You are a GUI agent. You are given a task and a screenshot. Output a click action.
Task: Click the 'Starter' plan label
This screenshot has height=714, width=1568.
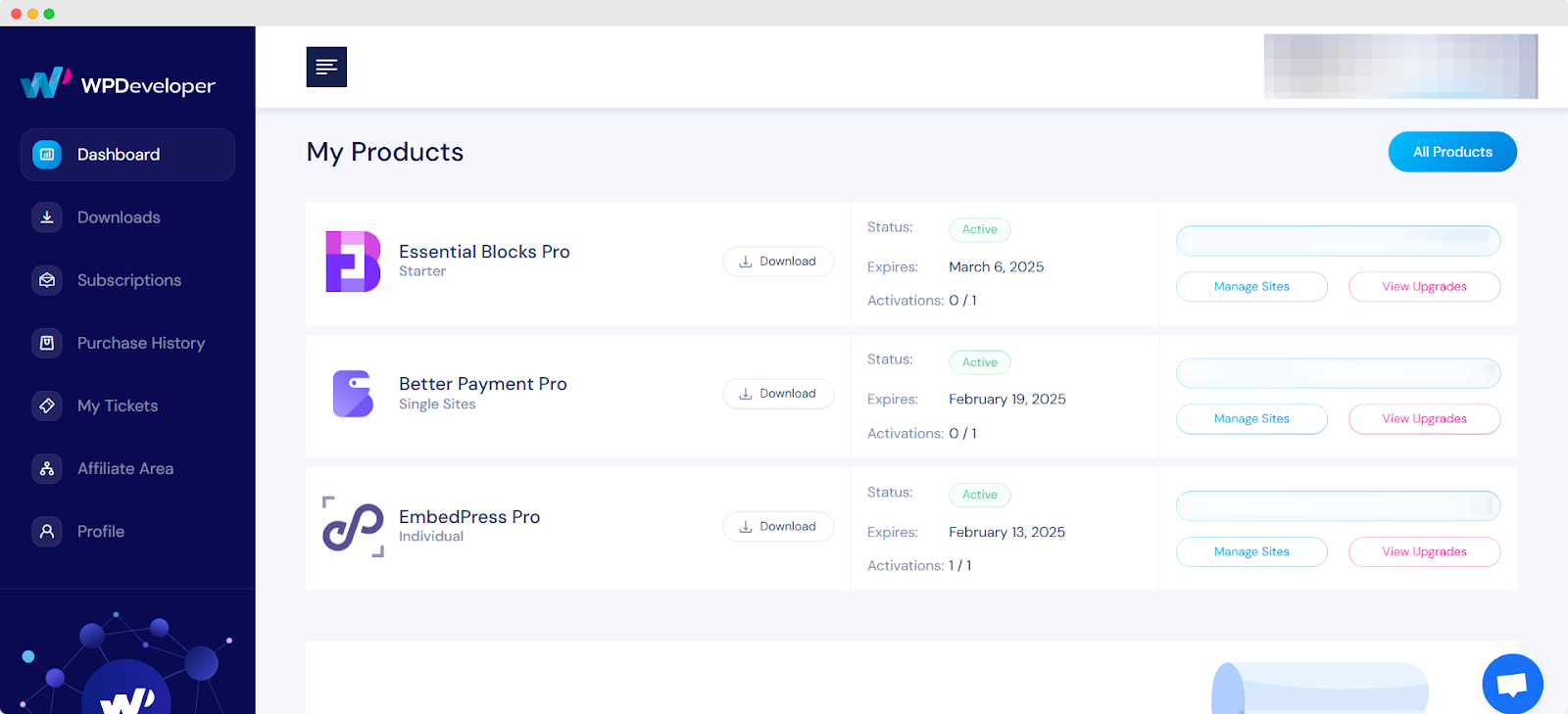[x=422, y=271]
